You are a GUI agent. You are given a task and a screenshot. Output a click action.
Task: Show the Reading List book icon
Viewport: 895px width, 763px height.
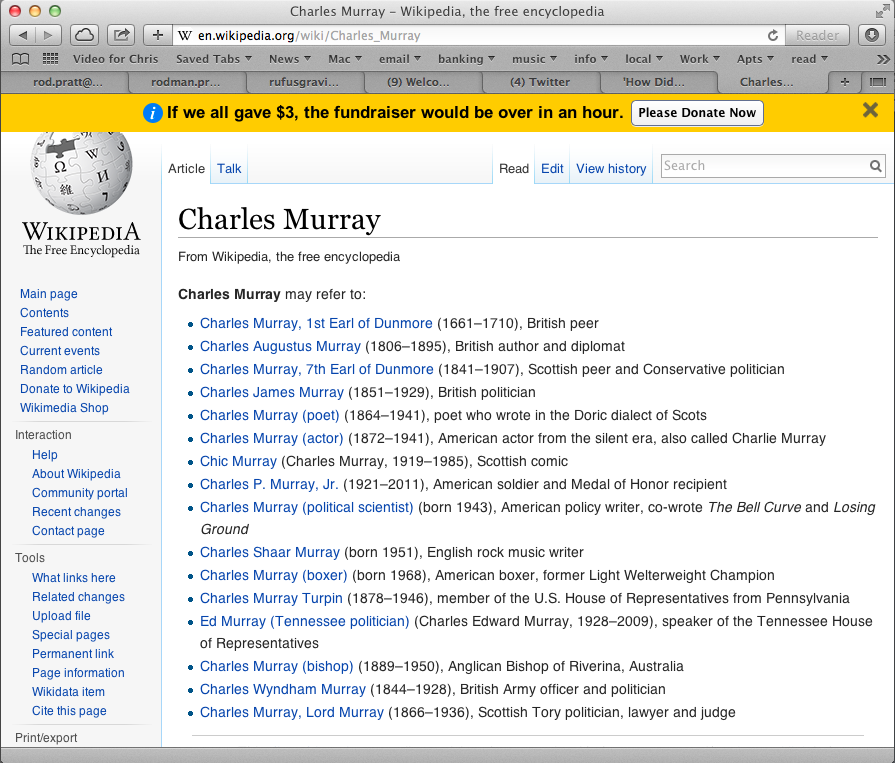coord(21,59)
